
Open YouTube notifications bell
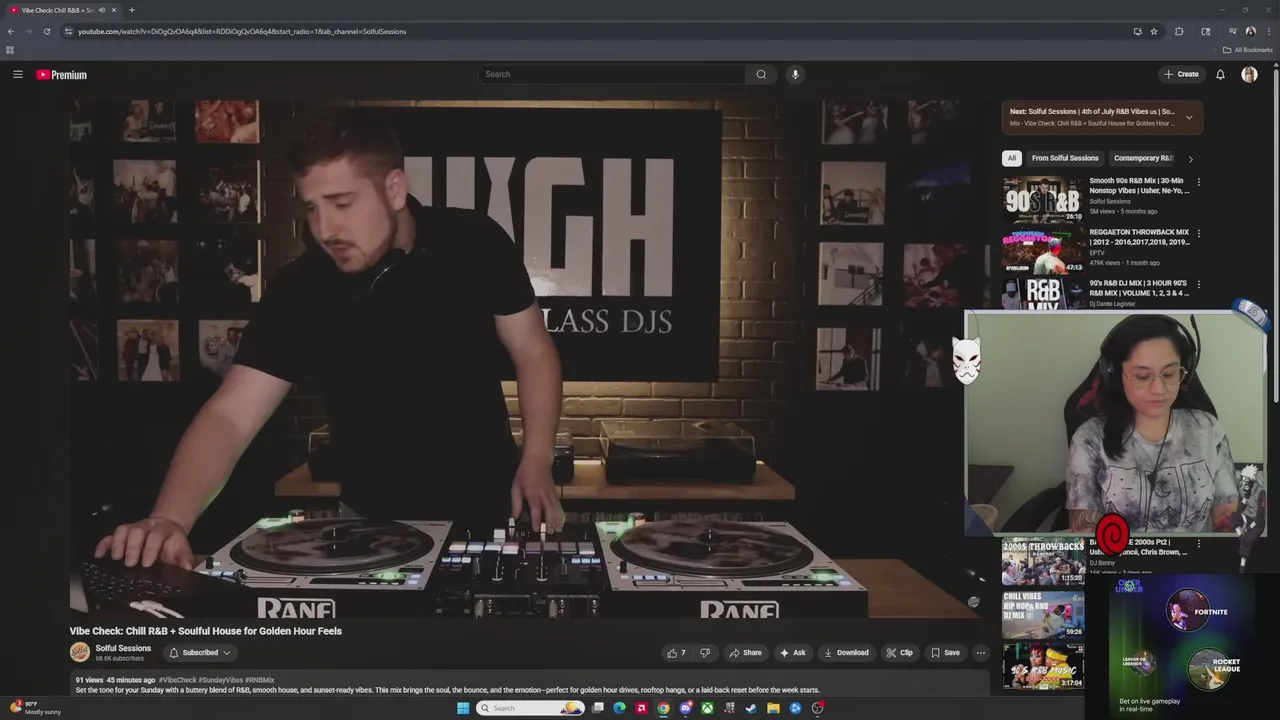(x=1220, y=74)
